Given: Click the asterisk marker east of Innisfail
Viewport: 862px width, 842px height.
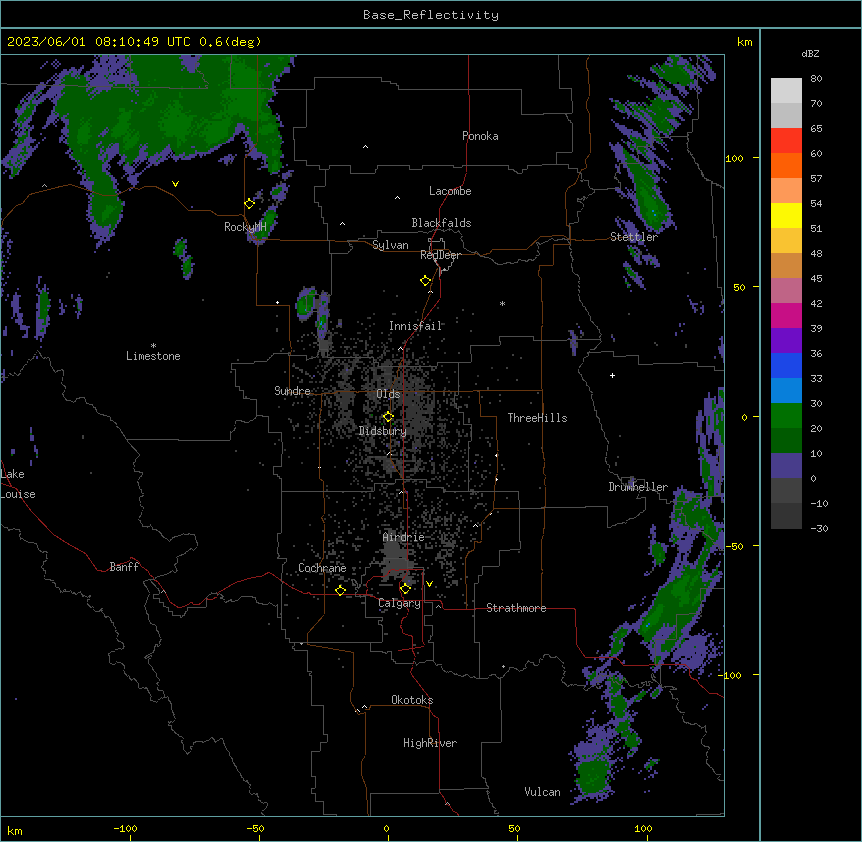Looking at the screenshot, I should pos(502,303).
